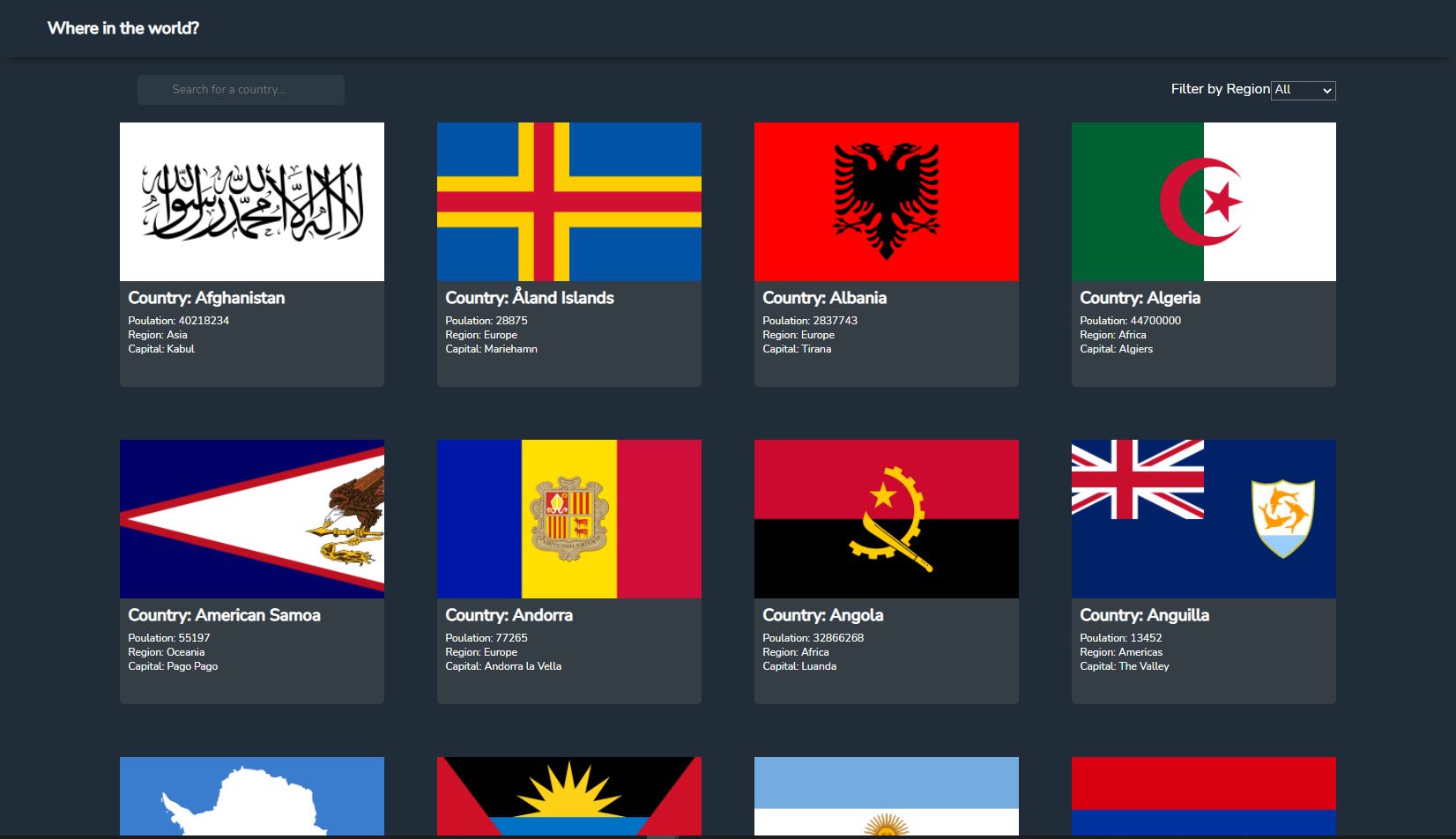1456x839 pixels.
Task: Click 'Capital: Mariehamn' text
Action: (x=492, y=349)
